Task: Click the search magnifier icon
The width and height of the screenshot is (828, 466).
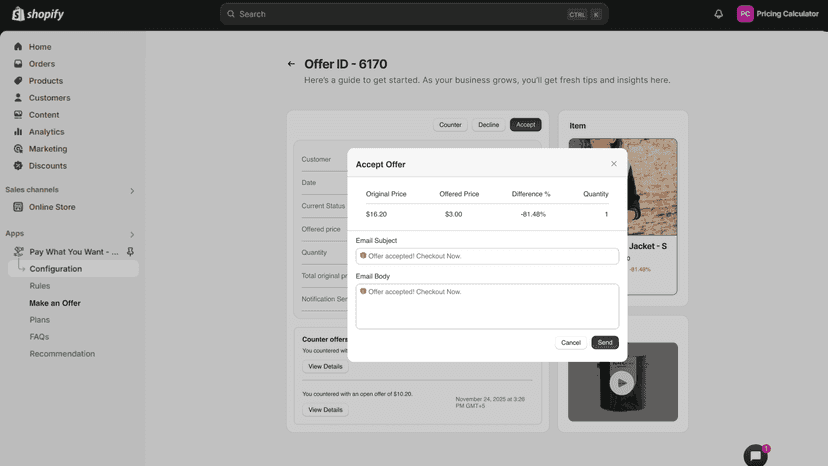Action: (x=231, y=14)
